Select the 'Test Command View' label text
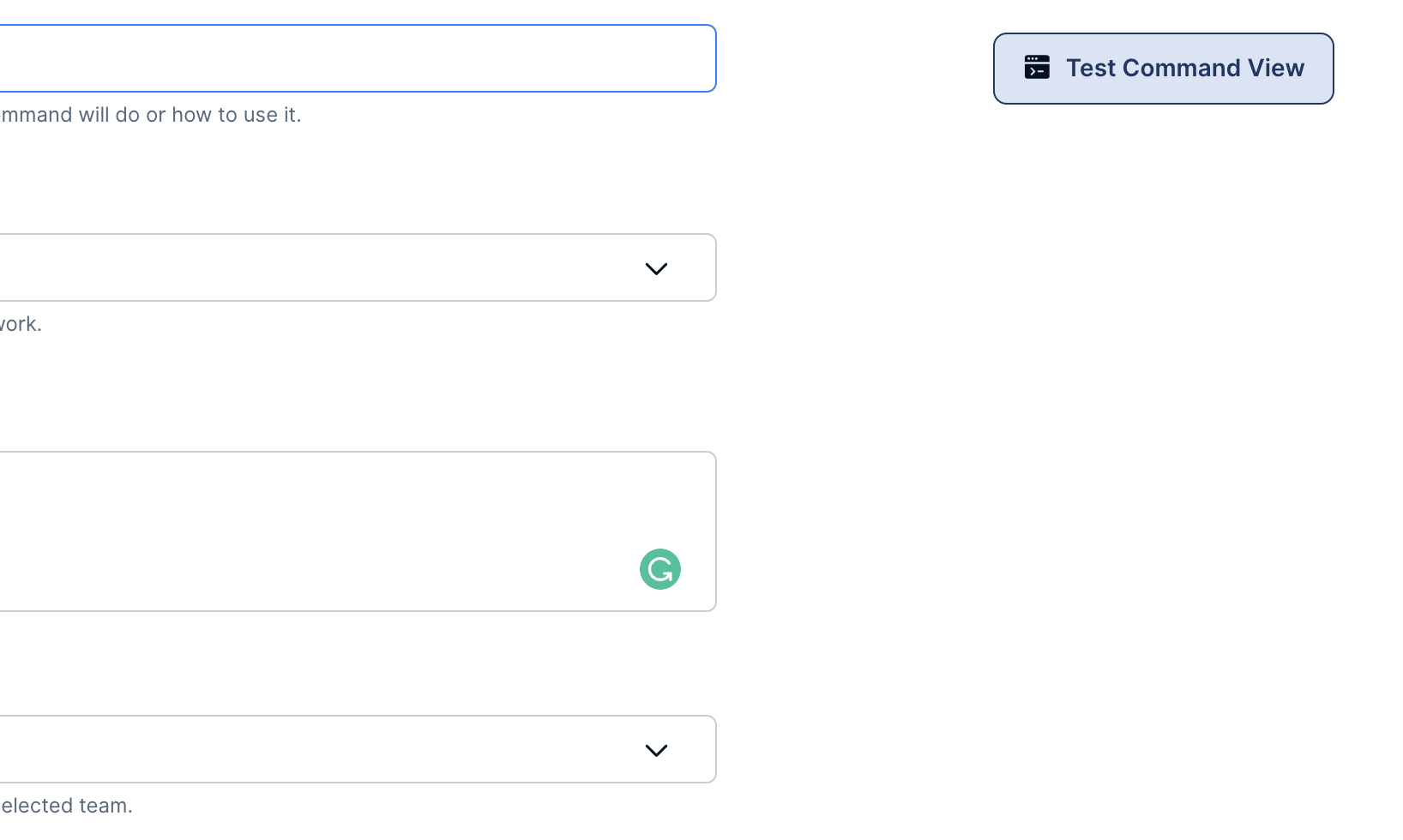Screen dimensions: 1403x840 click(x=1184, y=68)
